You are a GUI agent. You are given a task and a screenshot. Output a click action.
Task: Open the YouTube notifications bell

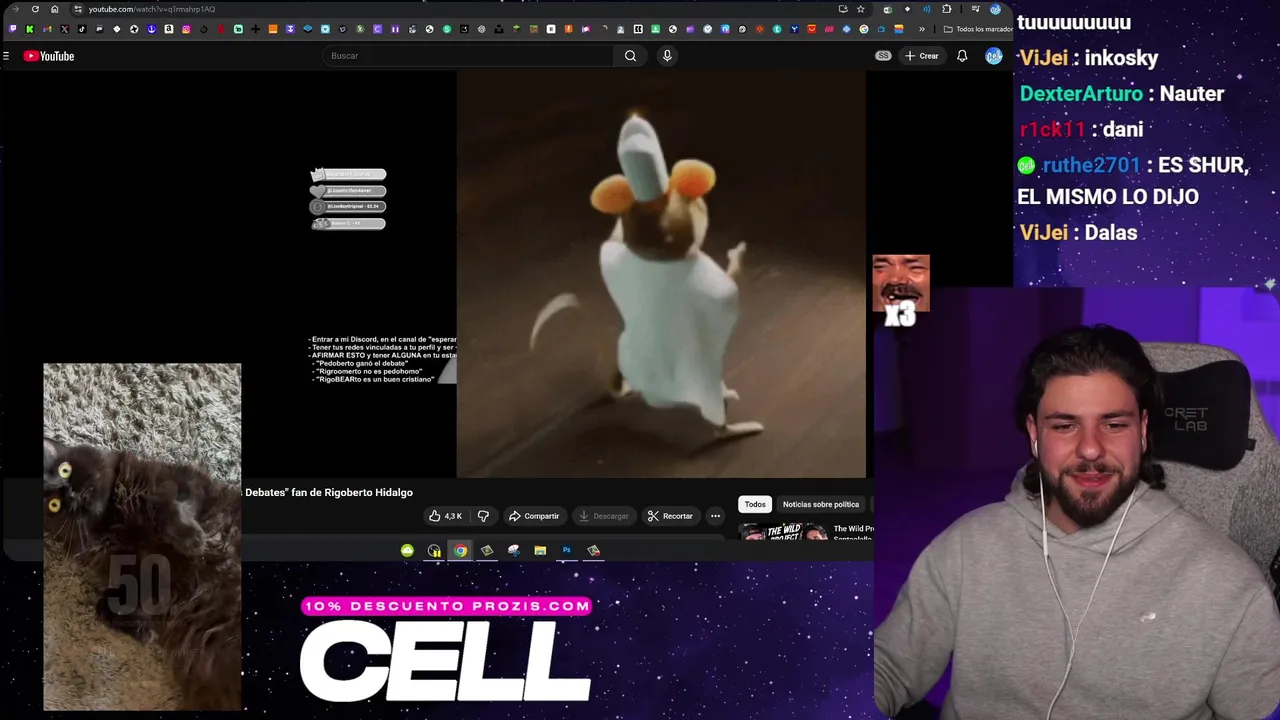click(x=962, y=56)
